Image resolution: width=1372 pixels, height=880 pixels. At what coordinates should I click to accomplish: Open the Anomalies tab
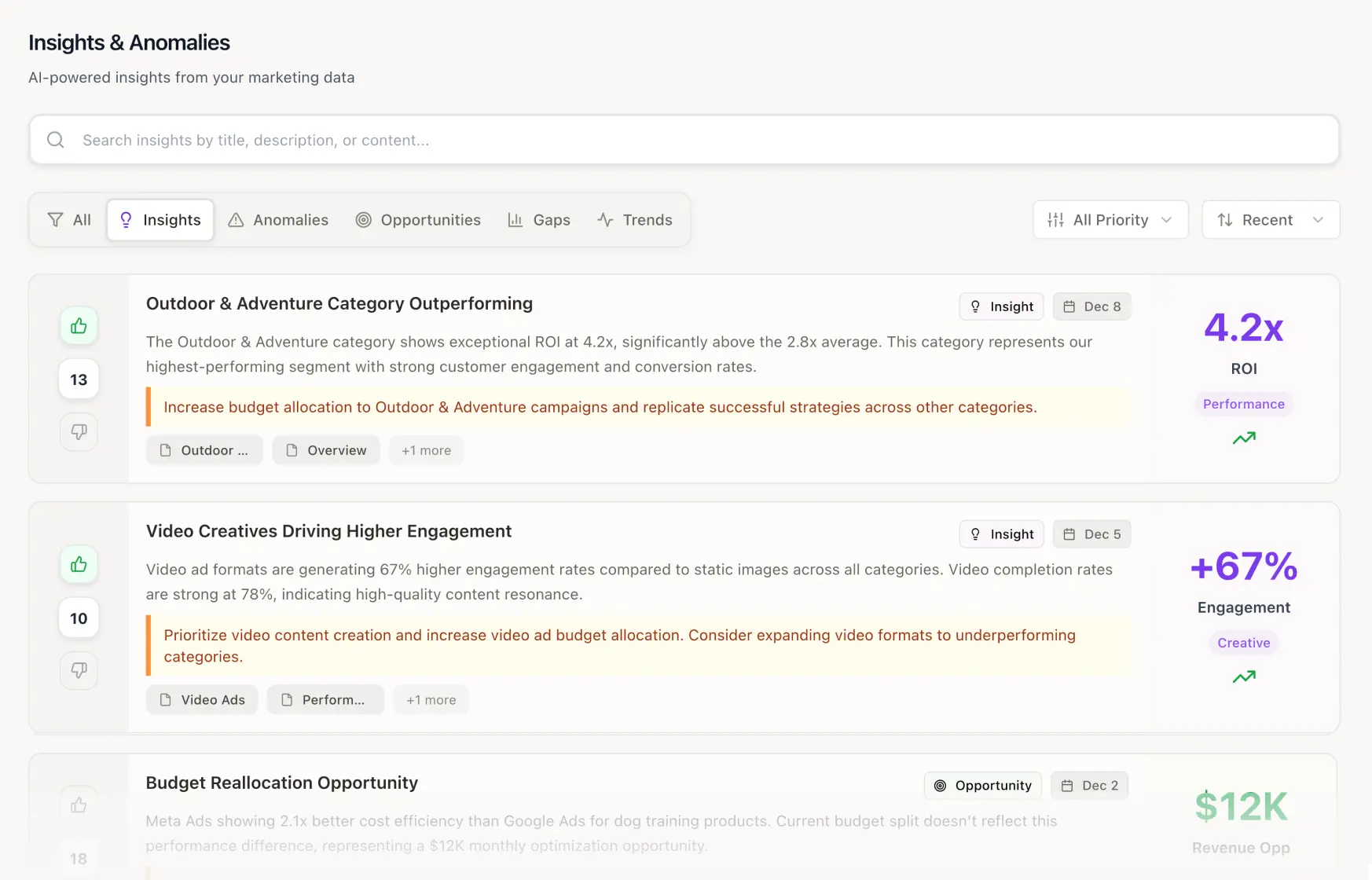pyautogui.click(x=278, y=220)
